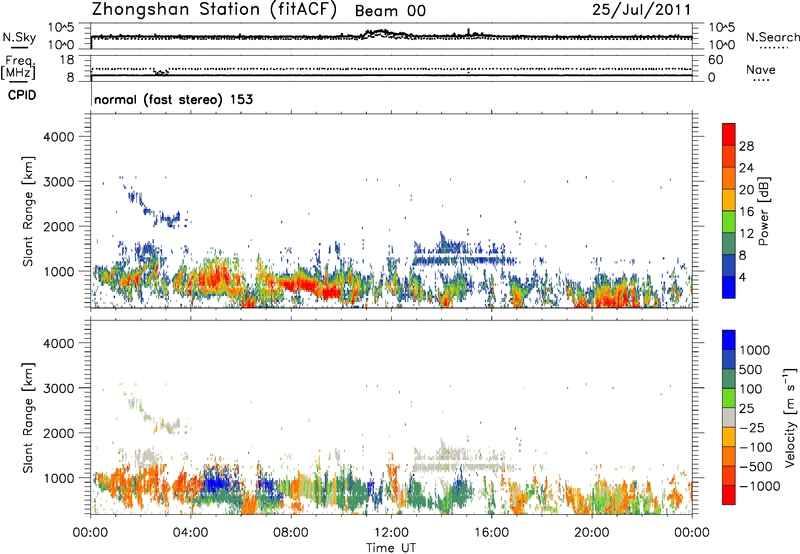Click the Slant Range label of the power panel
800x554 pixels.
click(28, 211)
